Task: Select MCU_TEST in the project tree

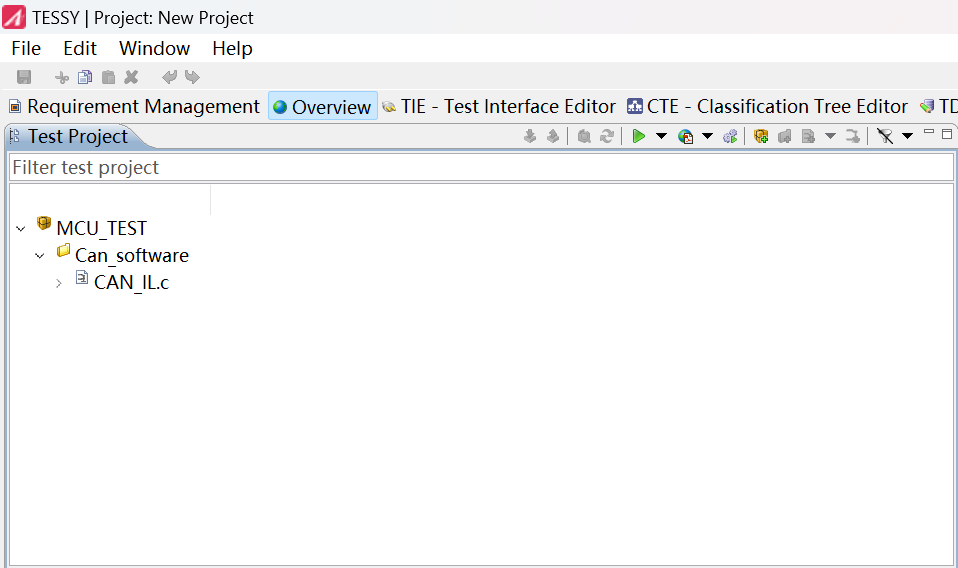Action: pos(101,228)
